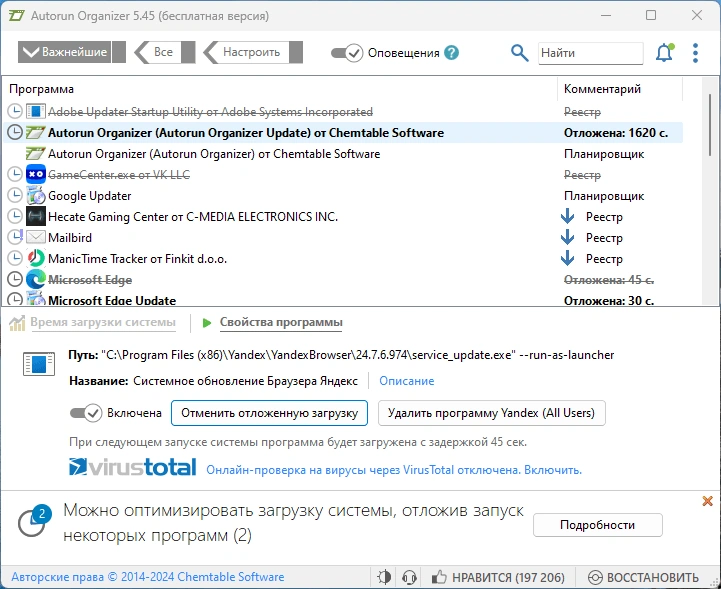Toggle the Оповещения notifications switch
This screenshot has width=721, height=589.
(347, 53)
